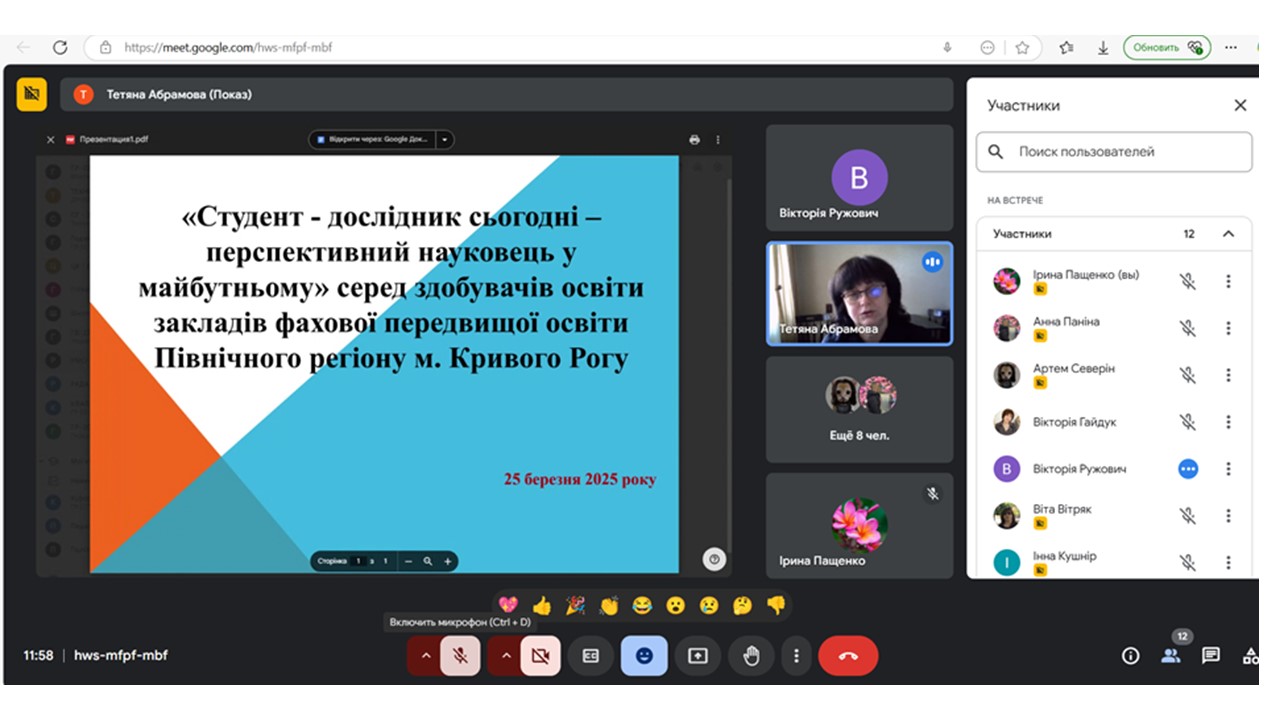The height and width of the screenshot is (720, 1280).
Task: Open more options for Анна Паніна
Action: [1229, 328]
